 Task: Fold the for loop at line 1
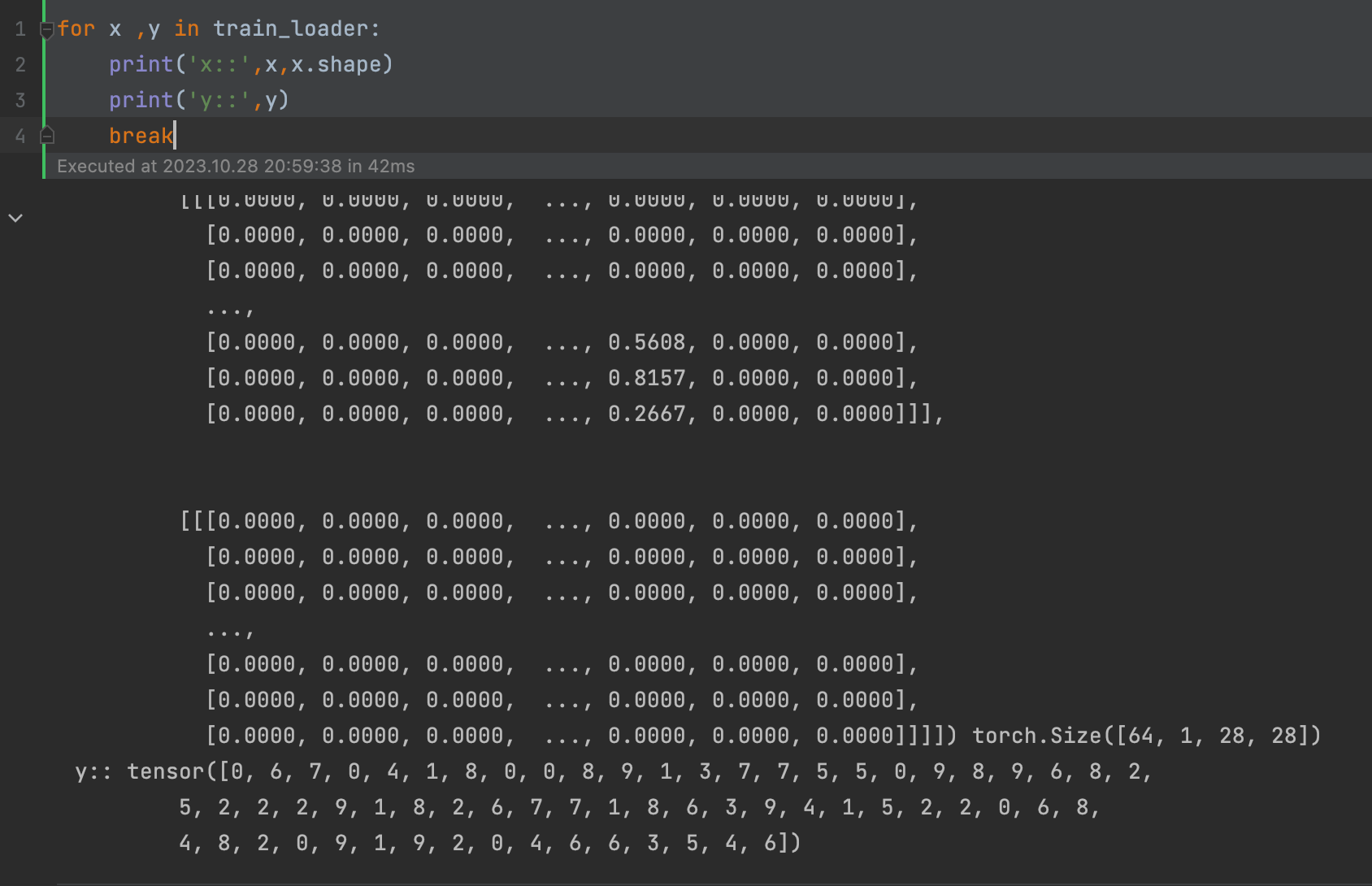pos(47,30)
